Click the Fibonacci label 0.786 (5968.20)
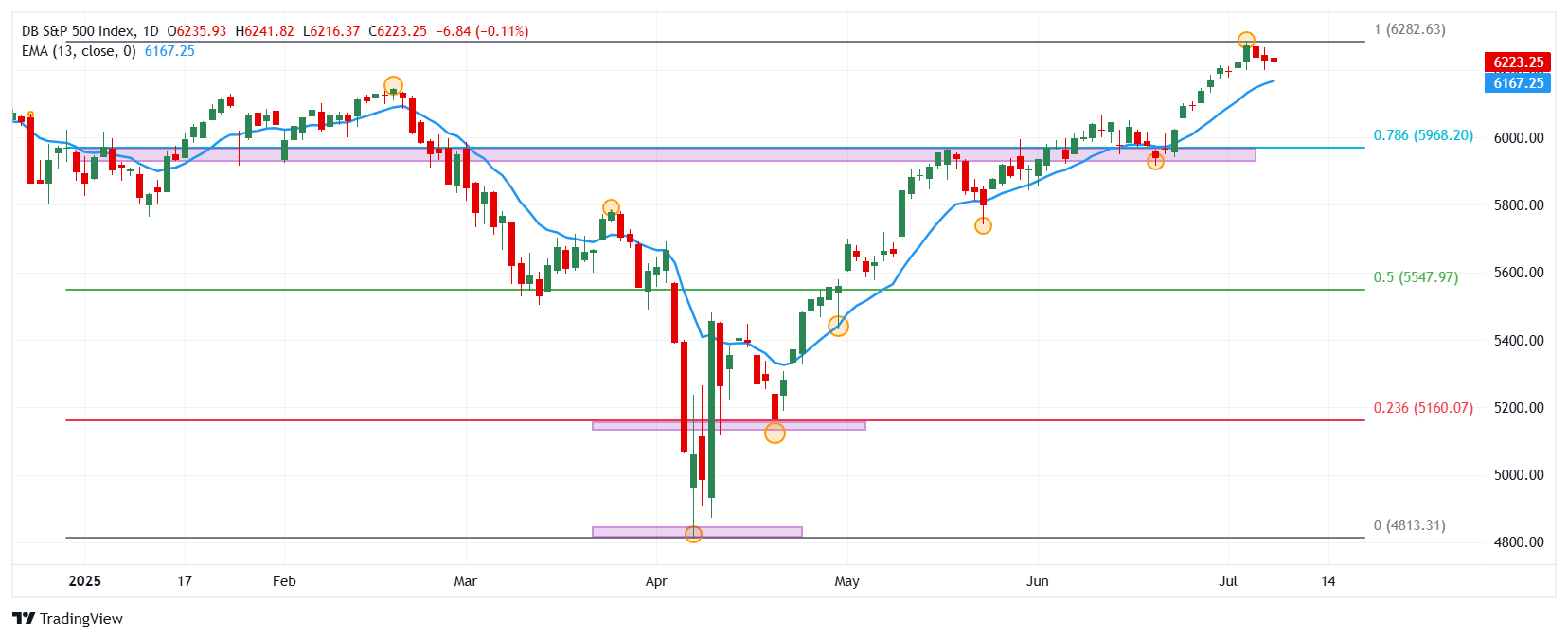The image size is (1568, 639). 1423,135
